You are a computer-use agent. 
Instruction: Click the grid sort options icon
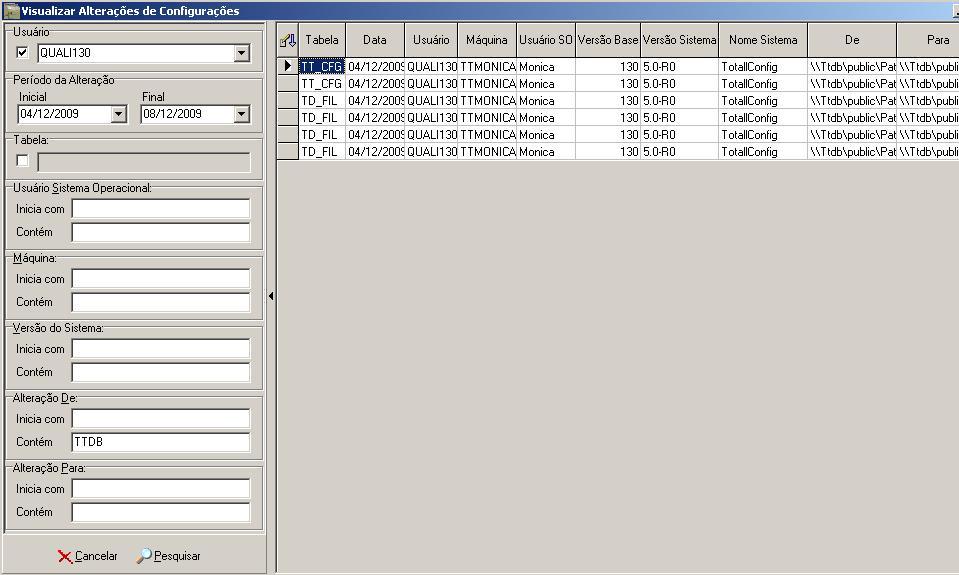287,40
